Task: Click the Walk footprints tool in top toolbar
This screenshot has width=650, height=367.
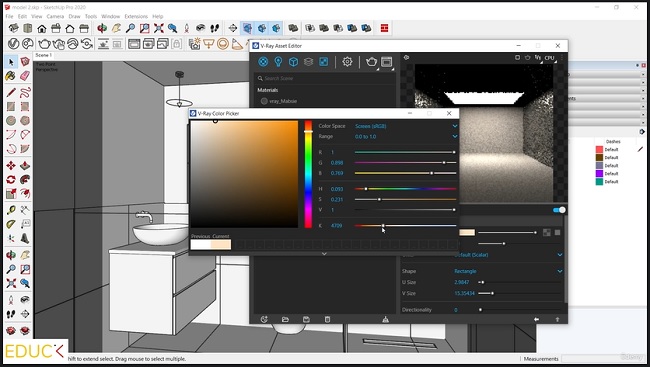Action: 215,28
